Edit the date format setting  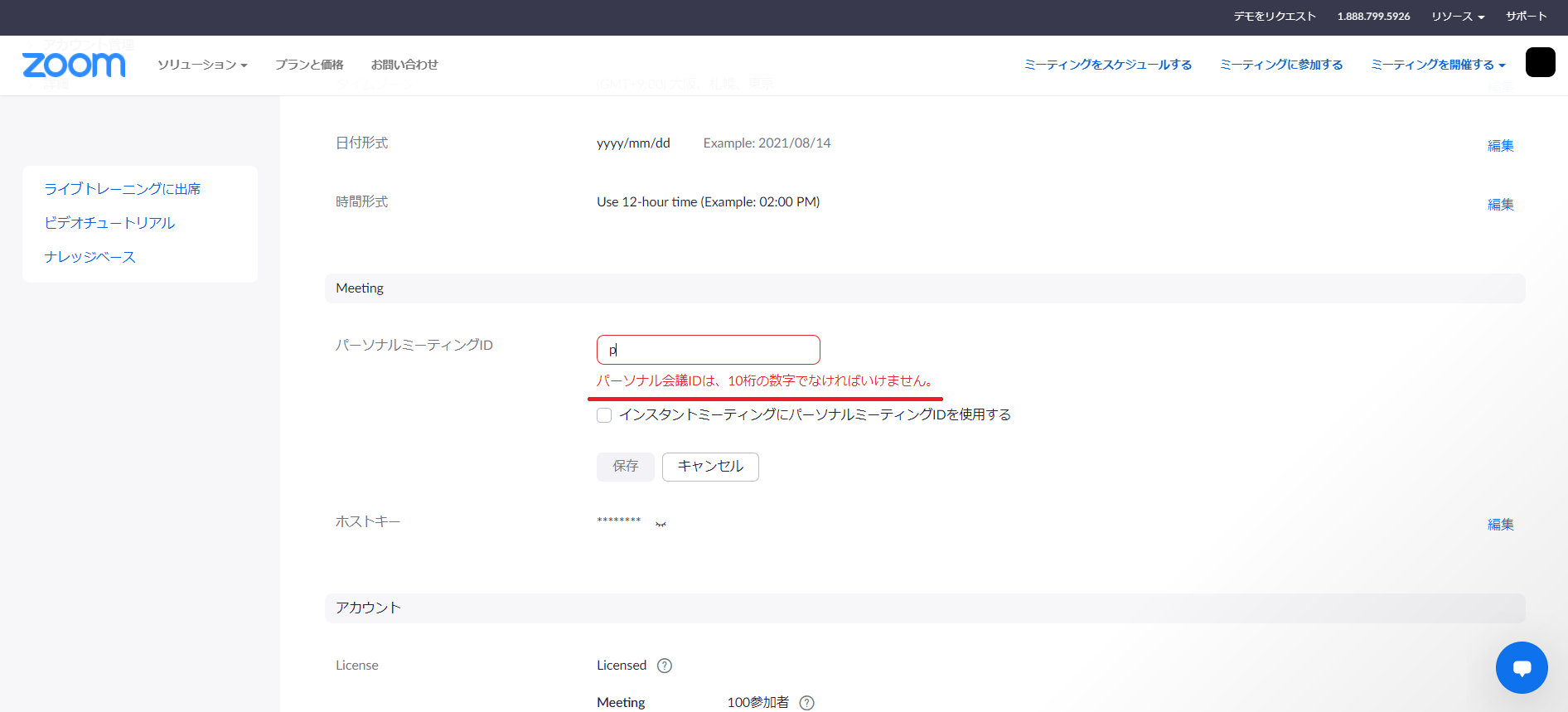[1500, 146]
